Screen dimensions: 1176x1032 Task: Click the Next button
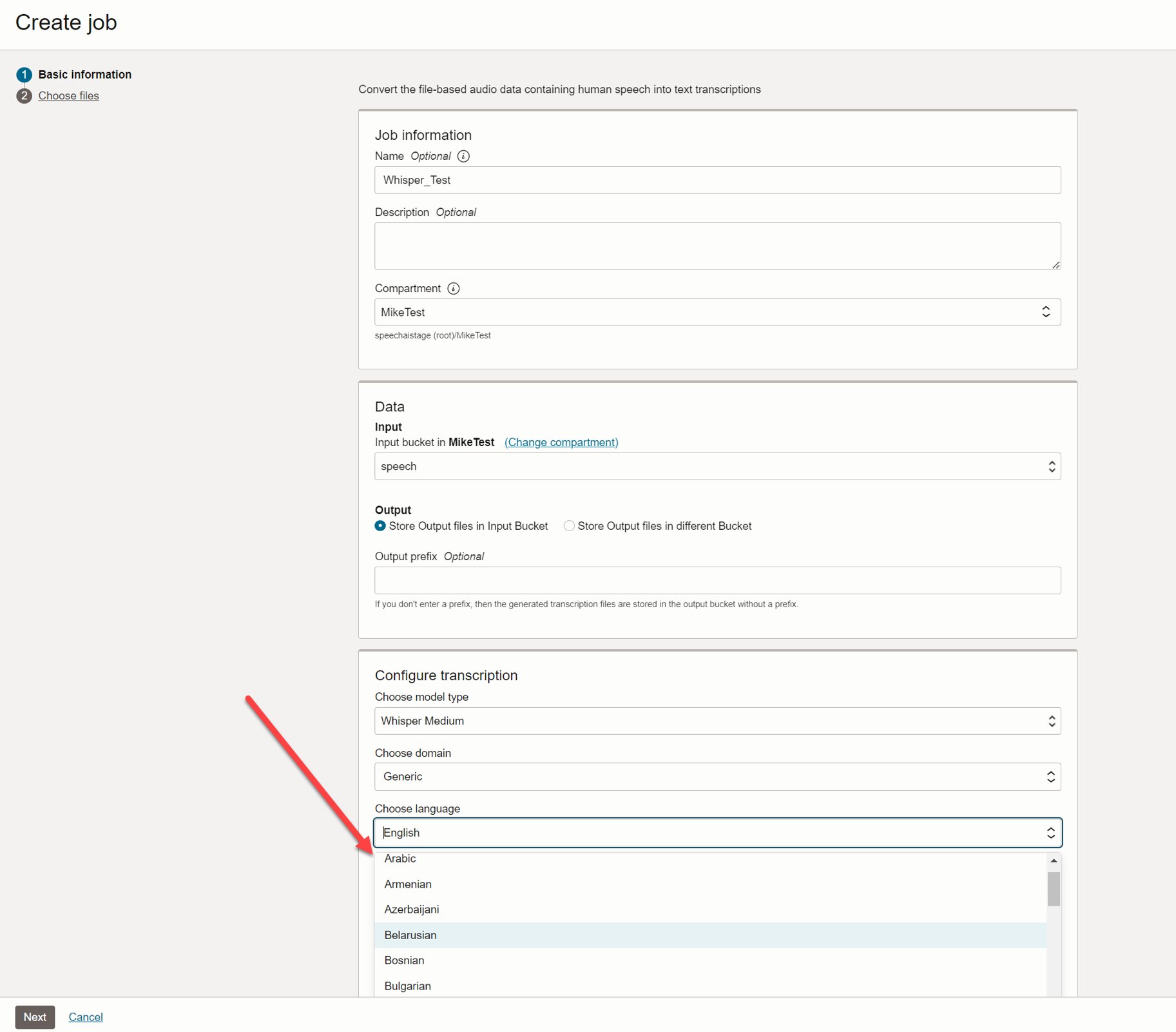35,1017
